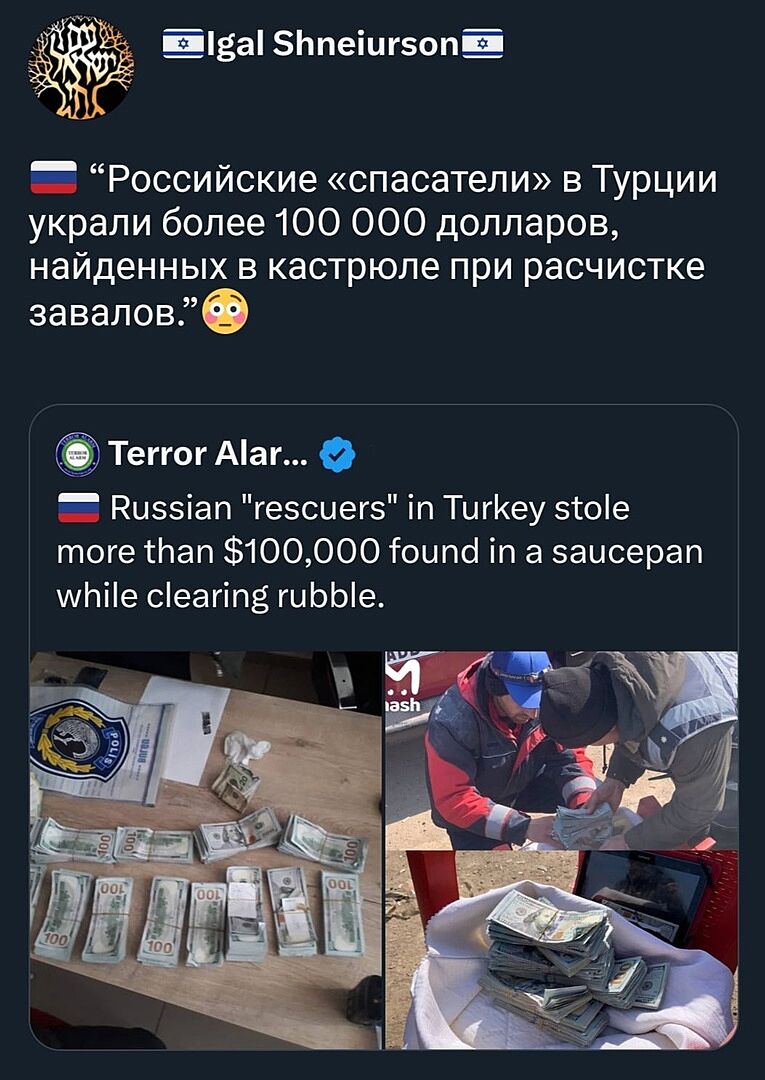Screen dimensions: 765x1080
Task: Click the Israeli flag before Igal's name
Action: (x=182, y=44)
